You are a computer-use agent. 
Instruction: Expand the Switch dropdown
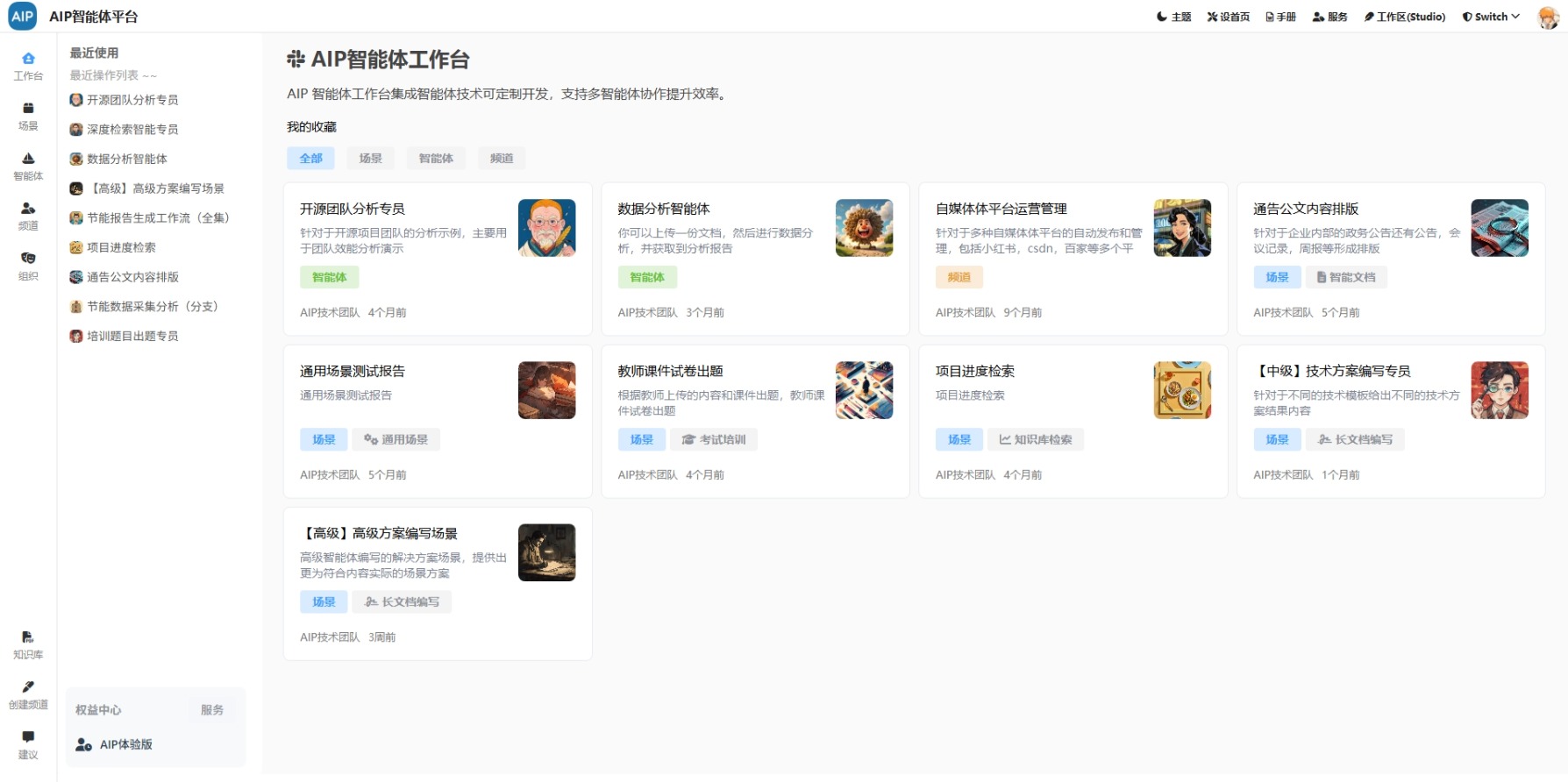coord(1491,17)
